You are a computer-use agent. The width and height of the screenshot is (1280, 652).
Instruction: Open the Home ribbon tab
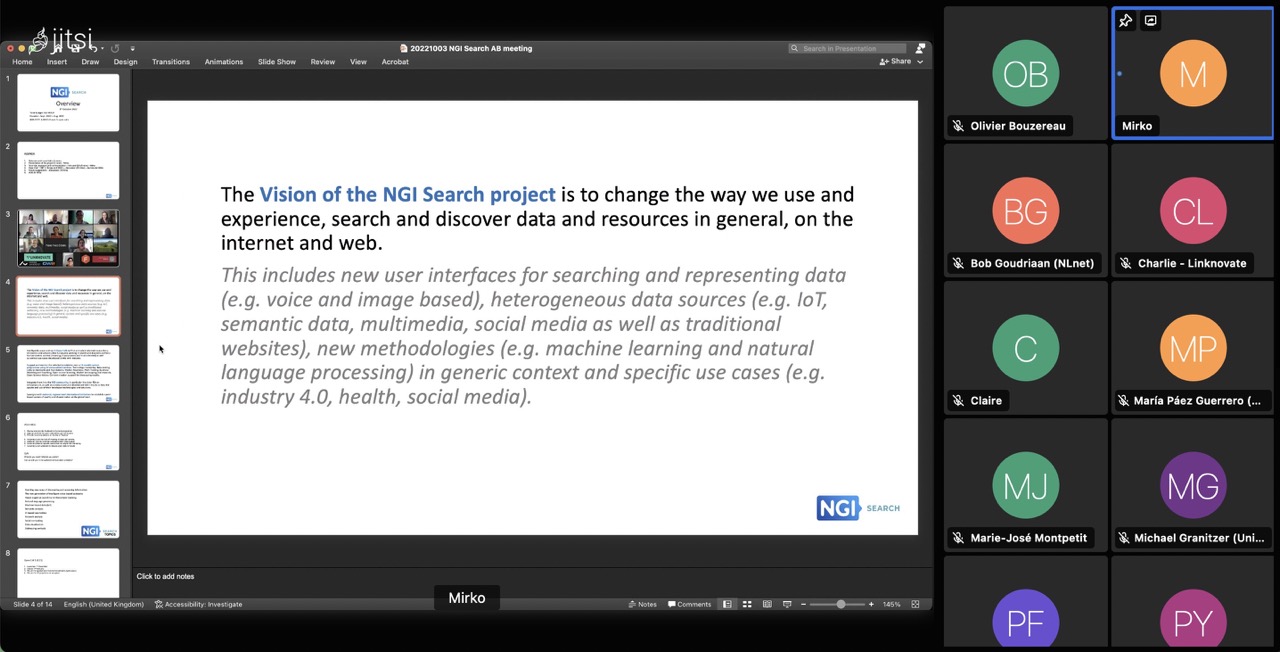[22, 62]
